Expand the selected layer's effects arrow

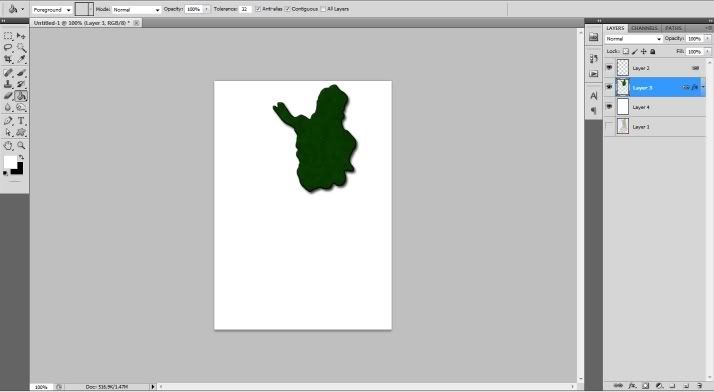pos(703,87)
